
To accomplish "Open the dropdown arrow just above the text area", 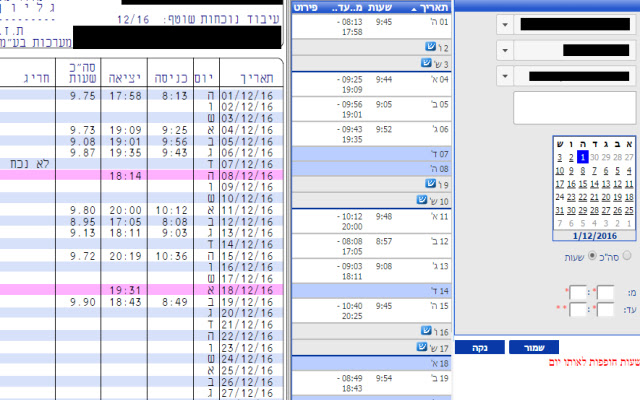I will point(505,76).
